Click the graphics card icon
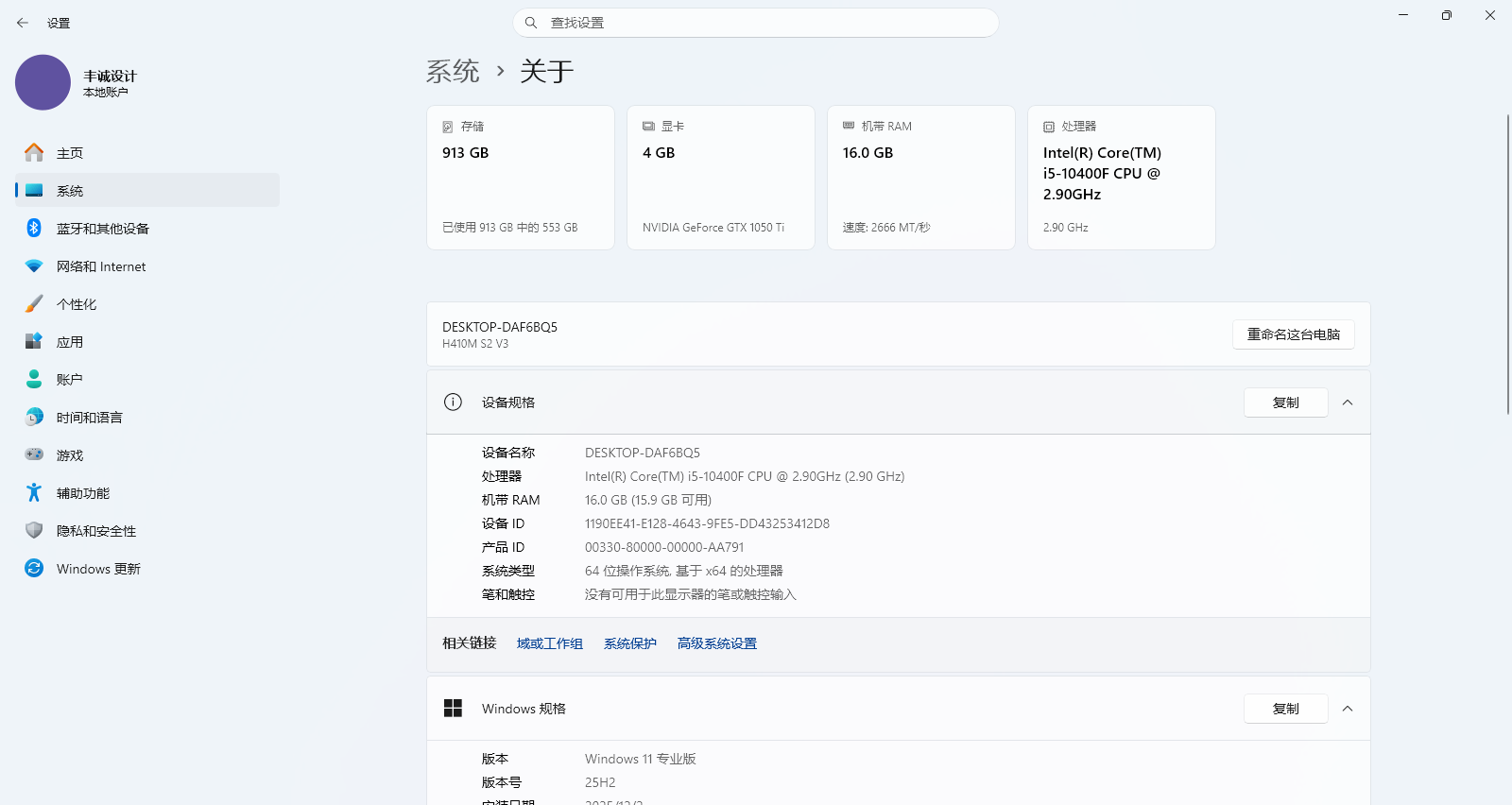The image size is (1512, 805). pyautogui.click(x=648, y=126)
